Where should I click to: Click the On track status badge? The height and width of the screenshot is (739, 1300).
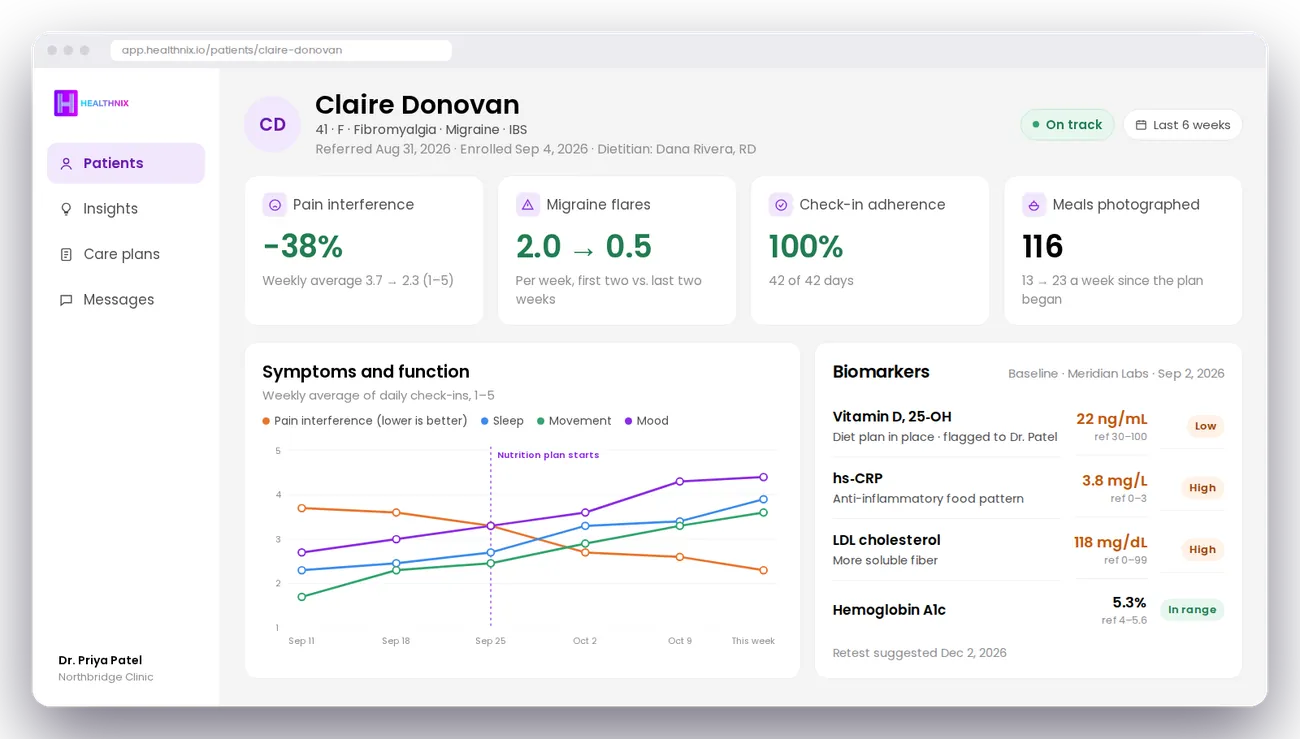[1067, 125]
